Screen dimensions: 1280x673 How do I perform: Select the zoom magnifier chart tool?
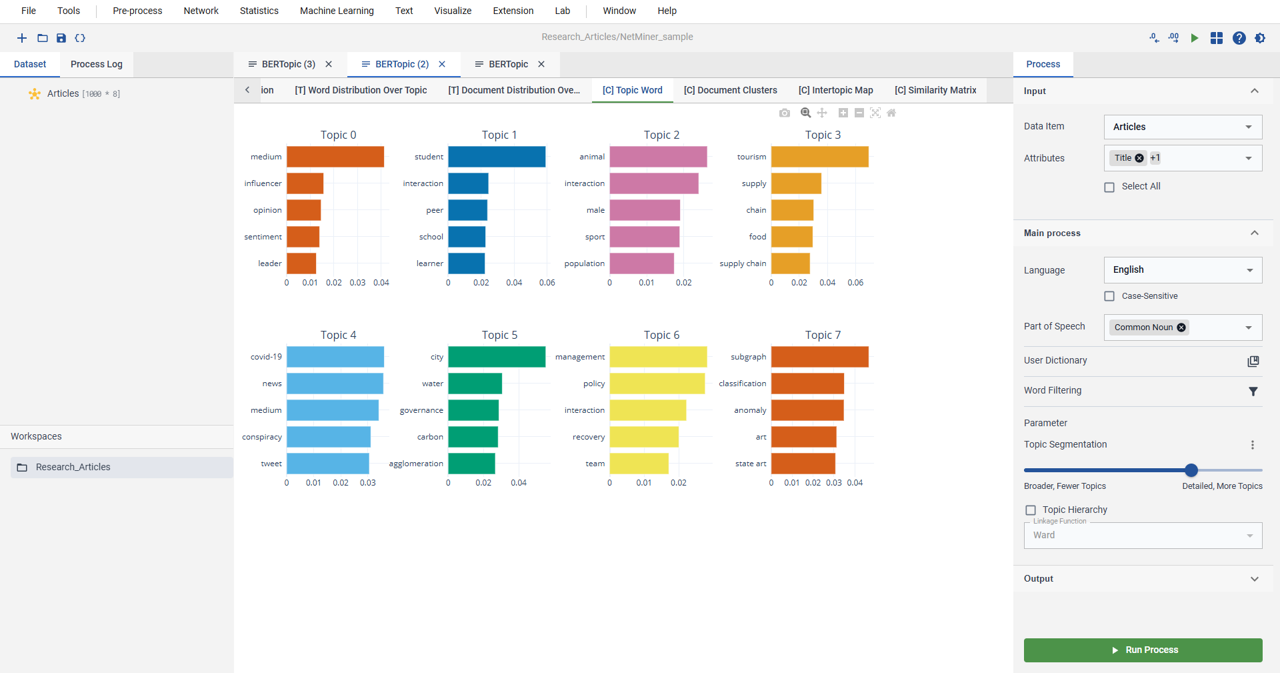805,113
